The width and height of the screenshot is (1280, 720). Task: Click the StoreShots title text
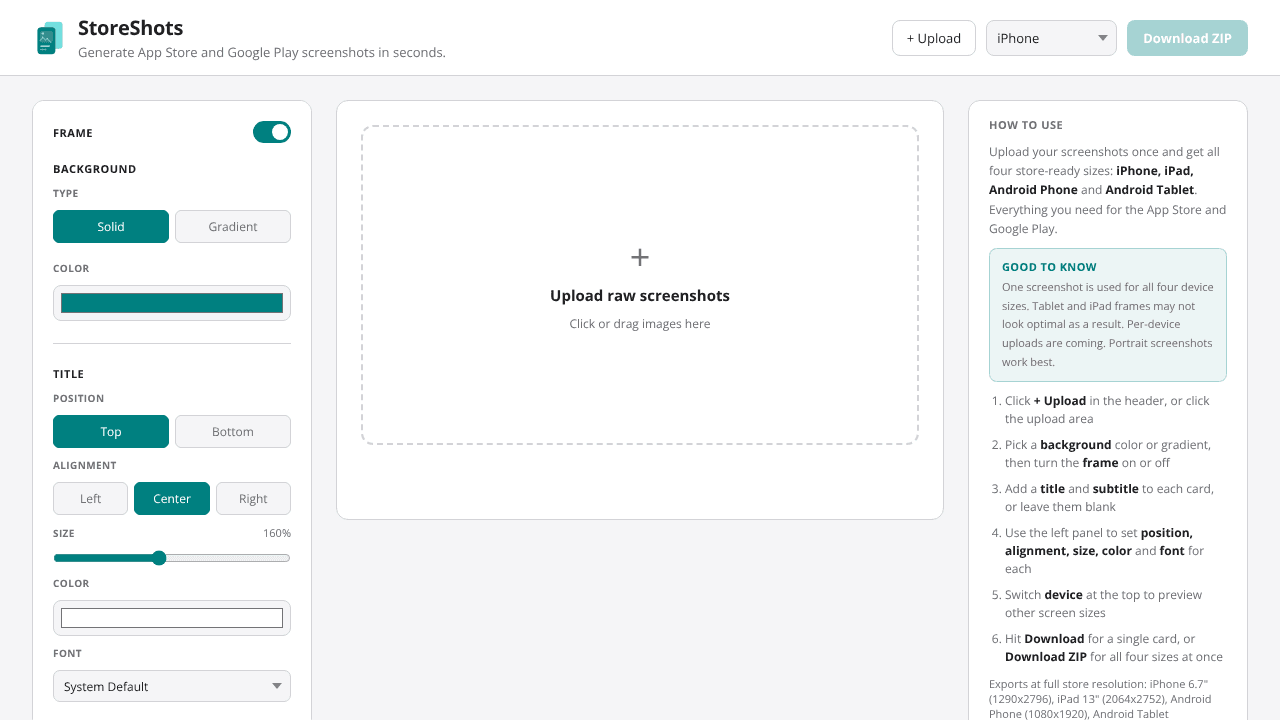[130, 28]
